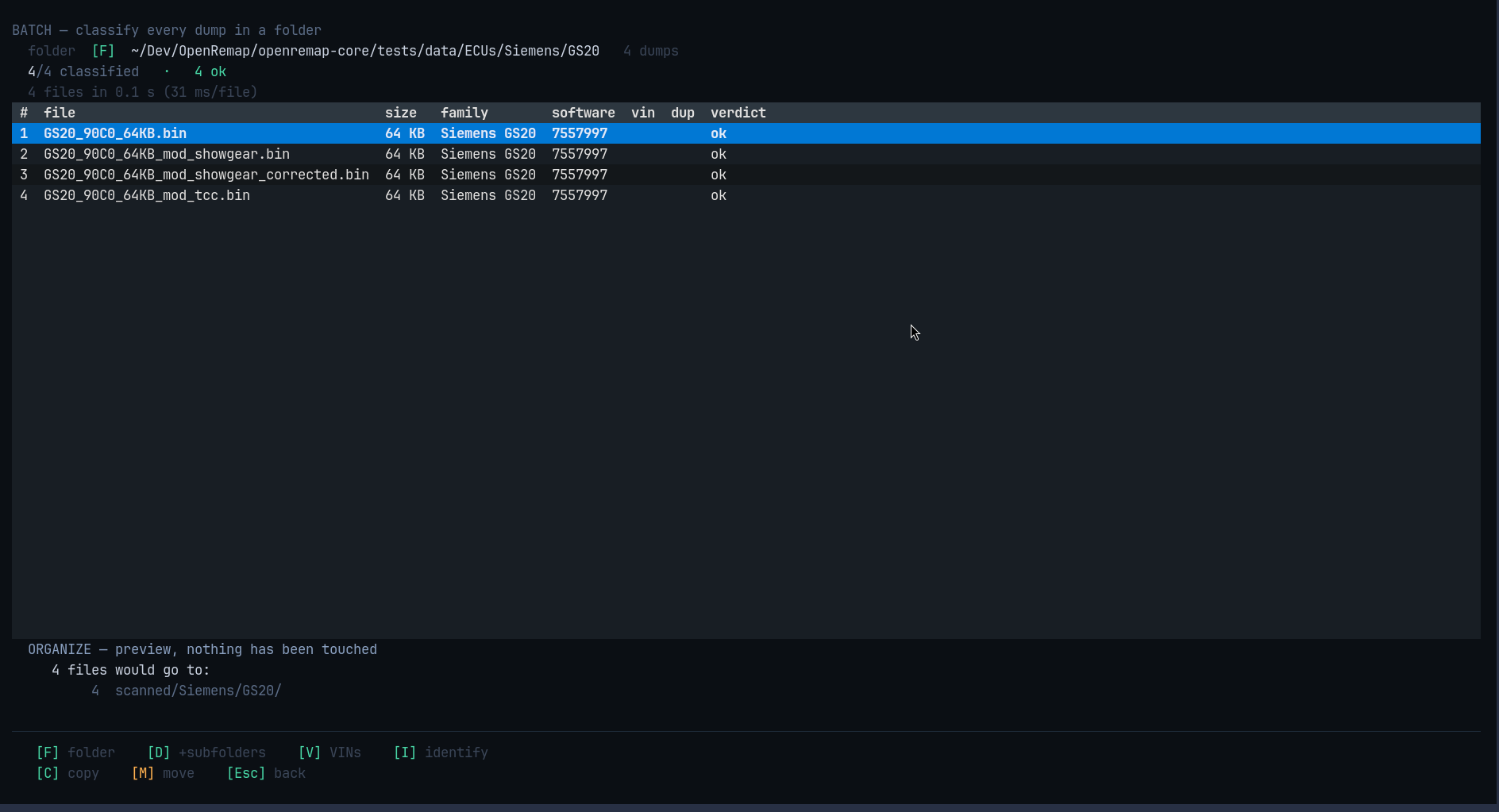Click '64 KB' size in the showgear_corrected row
Screen dimensions: 1499x812
[x=405, y=175]
